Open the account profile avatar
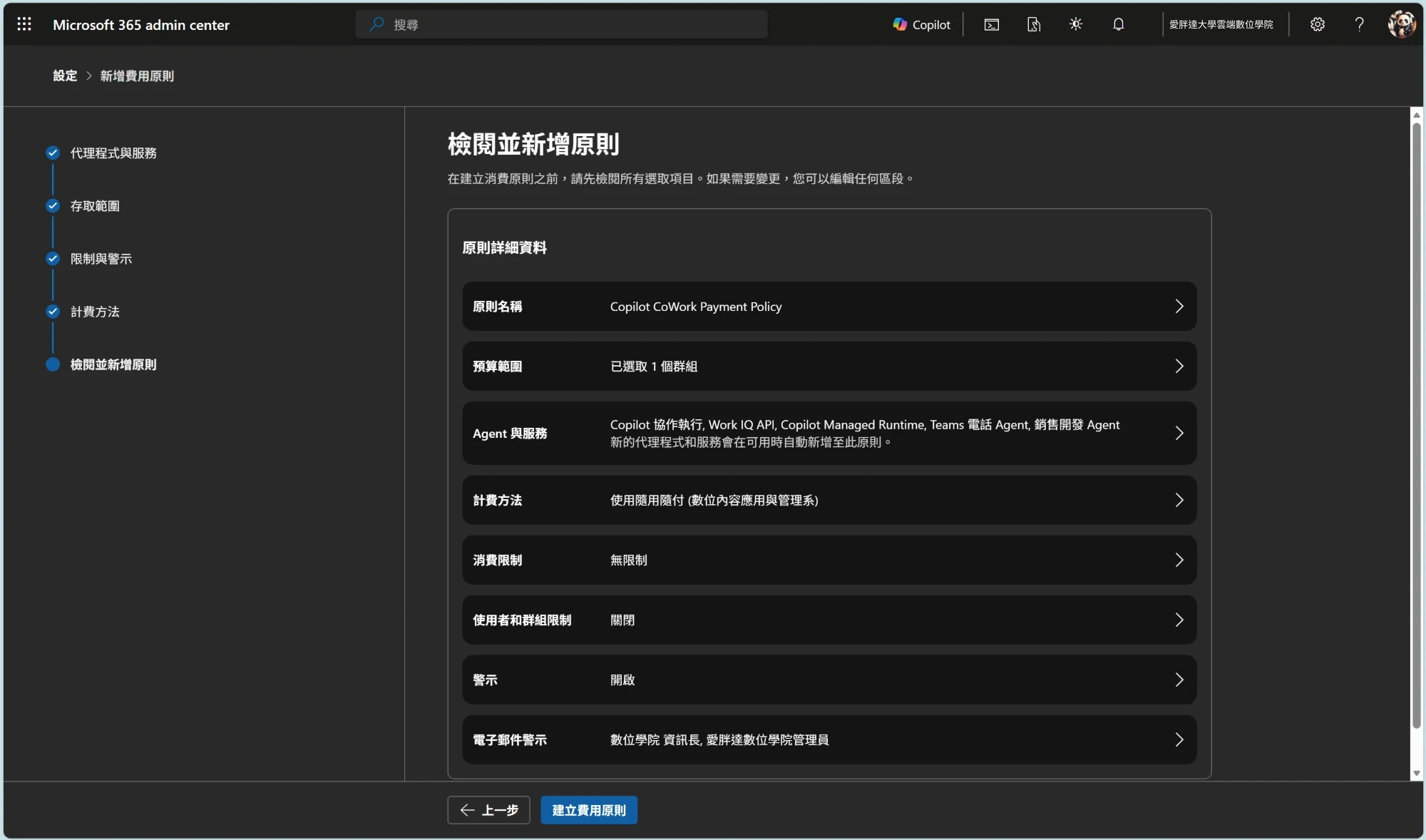 [x=1402, y=24]
